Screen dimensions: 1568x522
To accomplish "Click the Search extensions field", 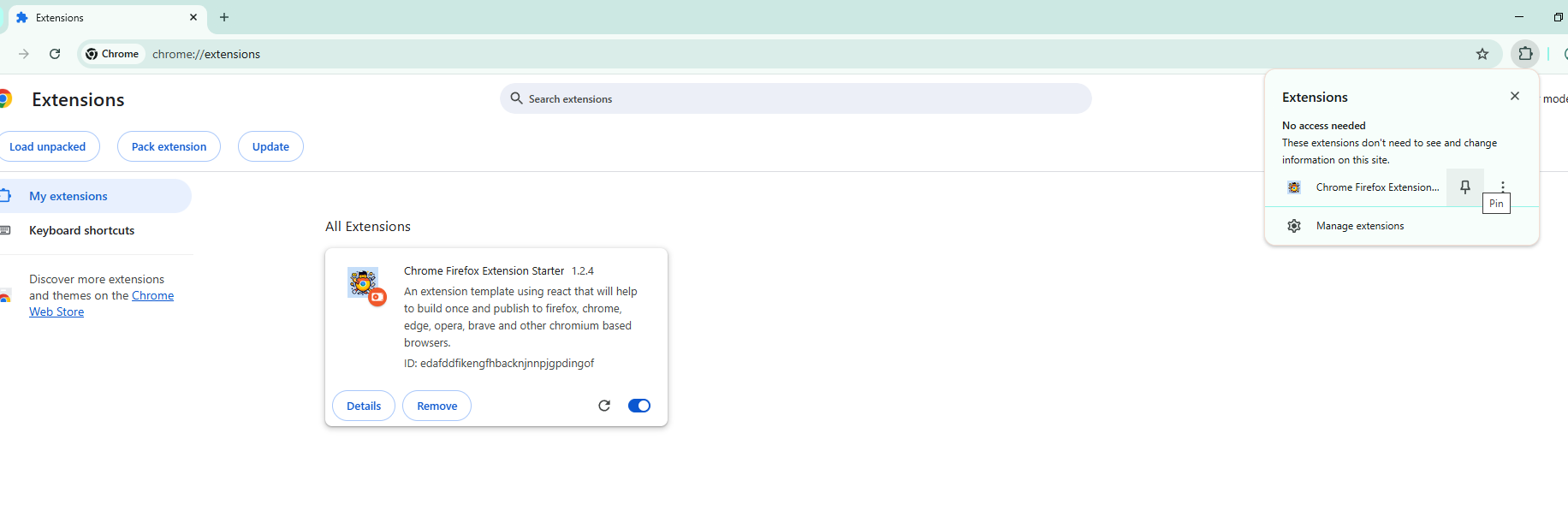I will click(x=796, y=98).
